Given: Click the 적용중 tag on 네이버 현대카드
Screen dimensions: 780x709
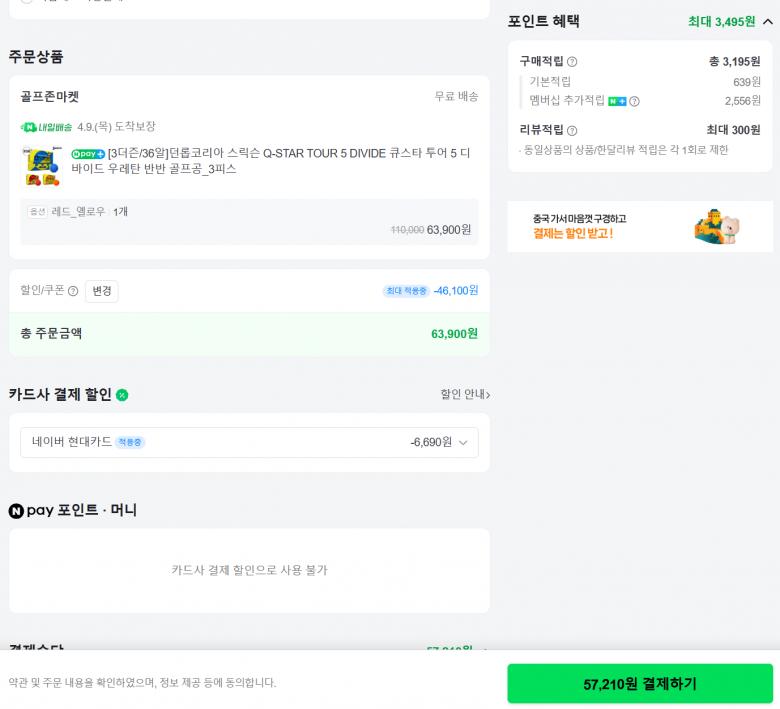Looking at the screenshot, I should (130, 442).
